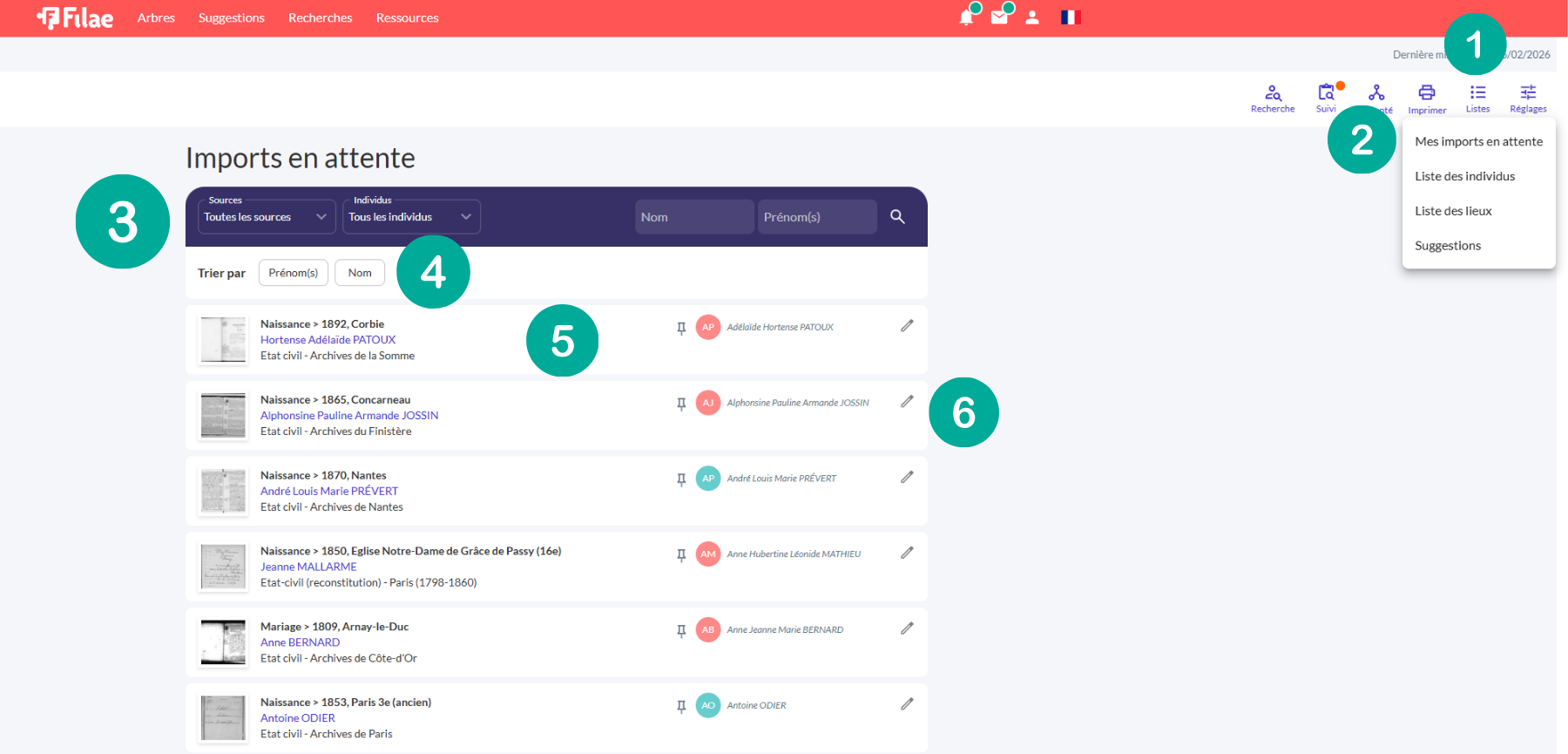Open the messages envelope icon
Screen dimensions: 1568x754
coord(999,17)
